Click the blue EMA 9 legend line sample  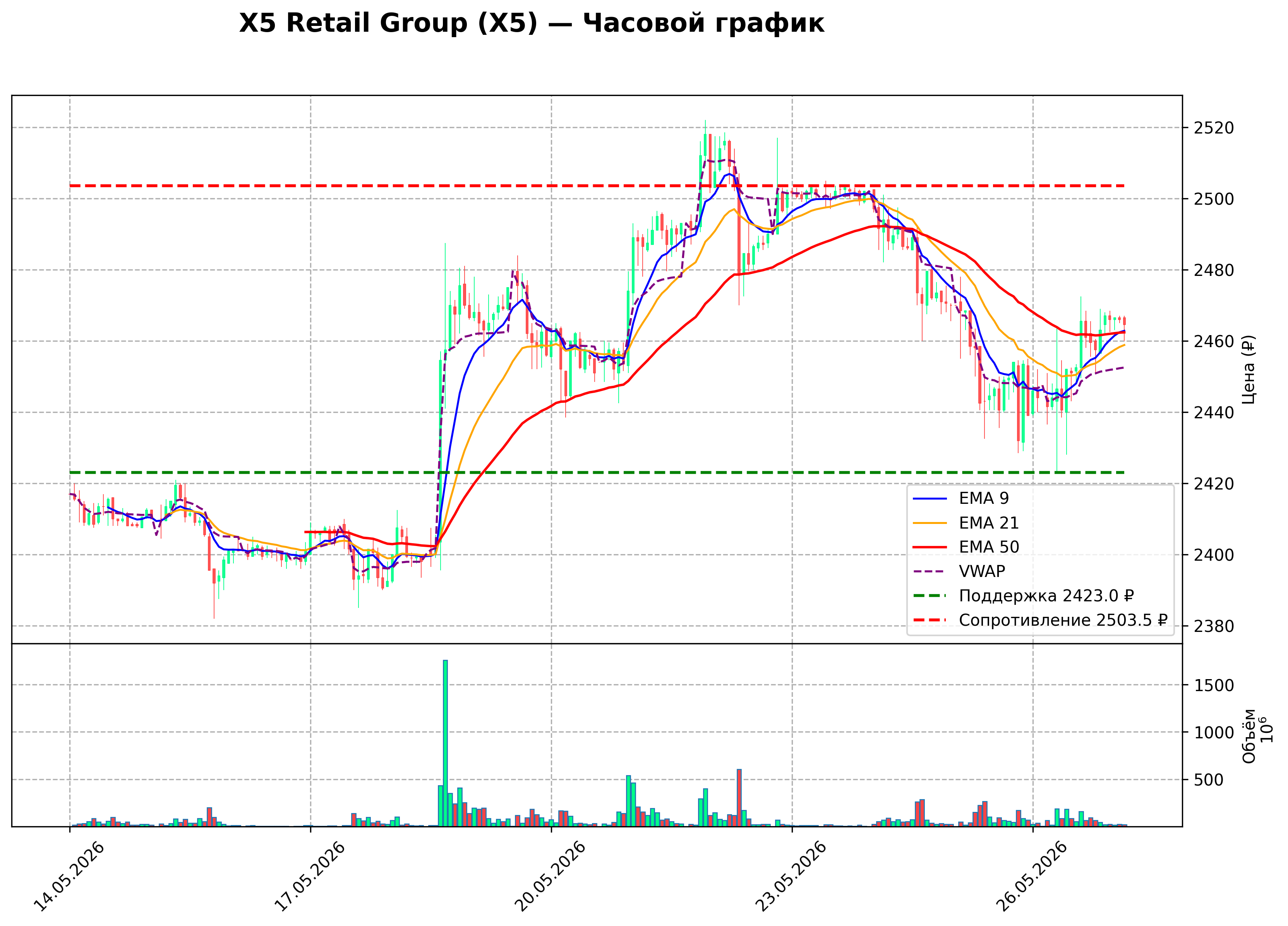930,499
